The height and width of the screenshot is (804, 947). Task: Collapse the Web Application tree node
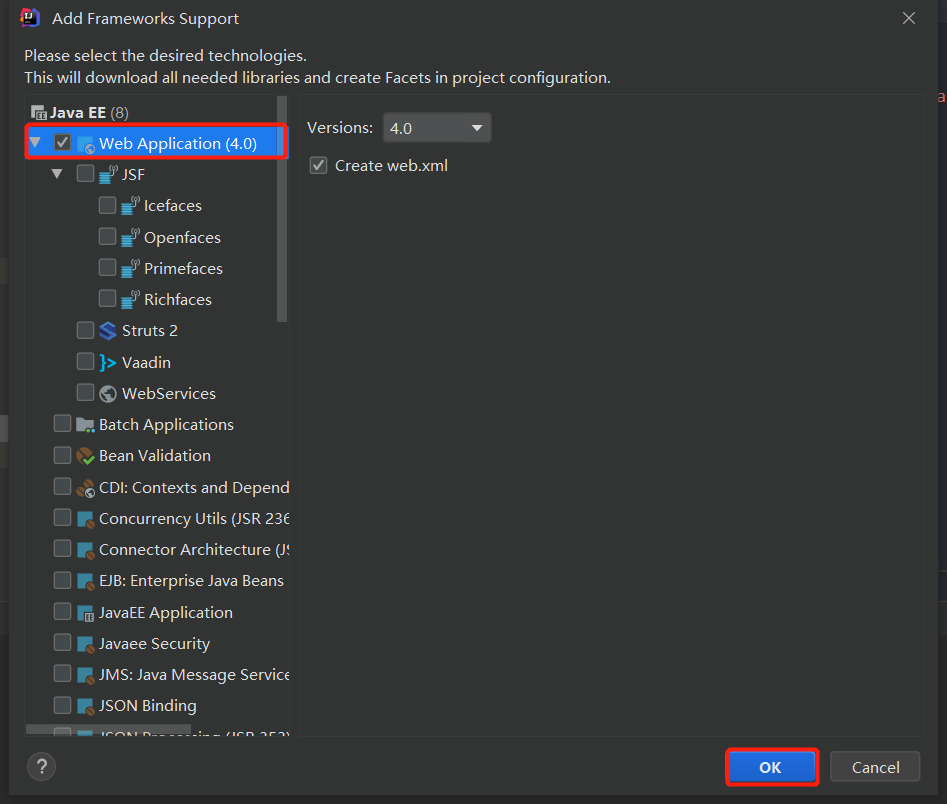click(36, 143)
